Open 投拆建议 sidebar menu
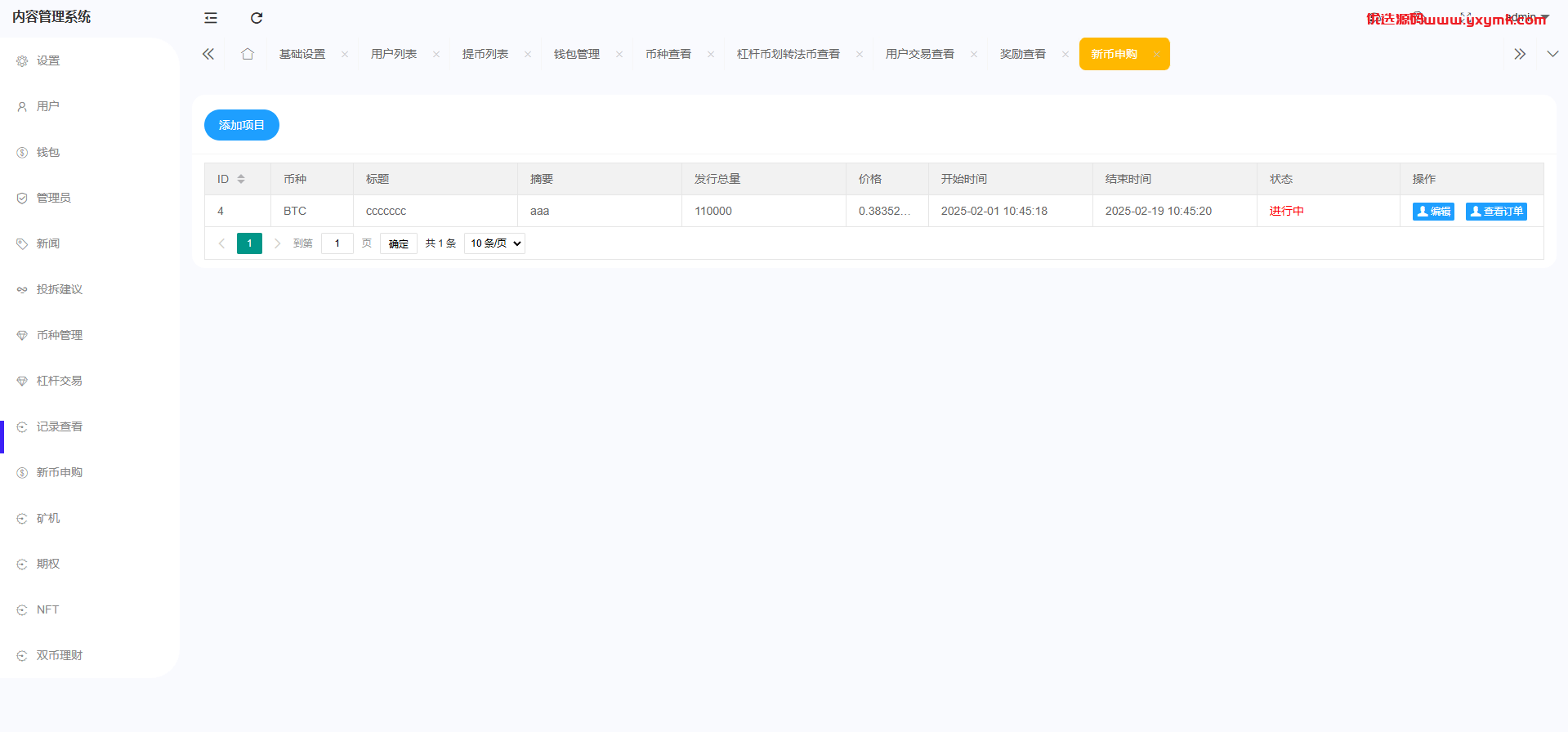 point(59,289)
